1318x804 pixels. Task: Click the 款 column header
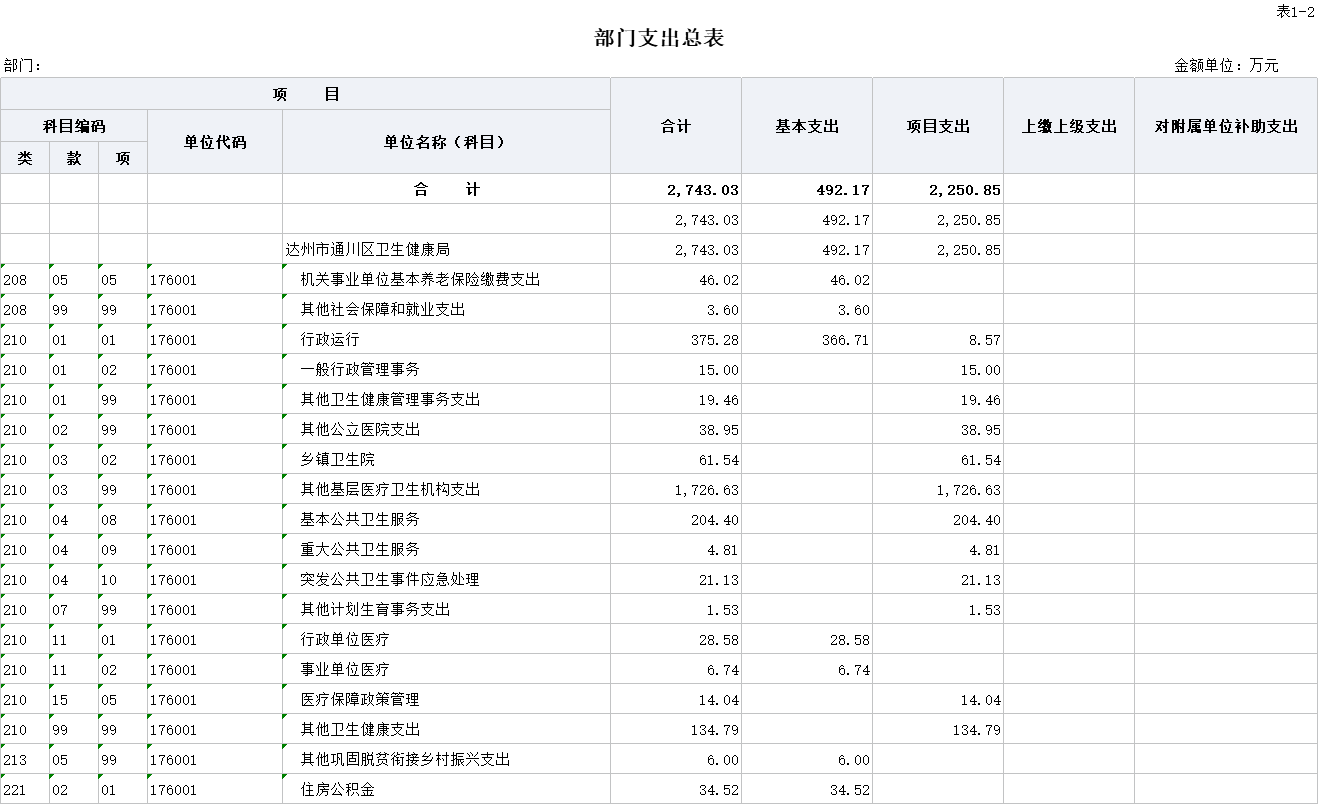coord(74,158)
